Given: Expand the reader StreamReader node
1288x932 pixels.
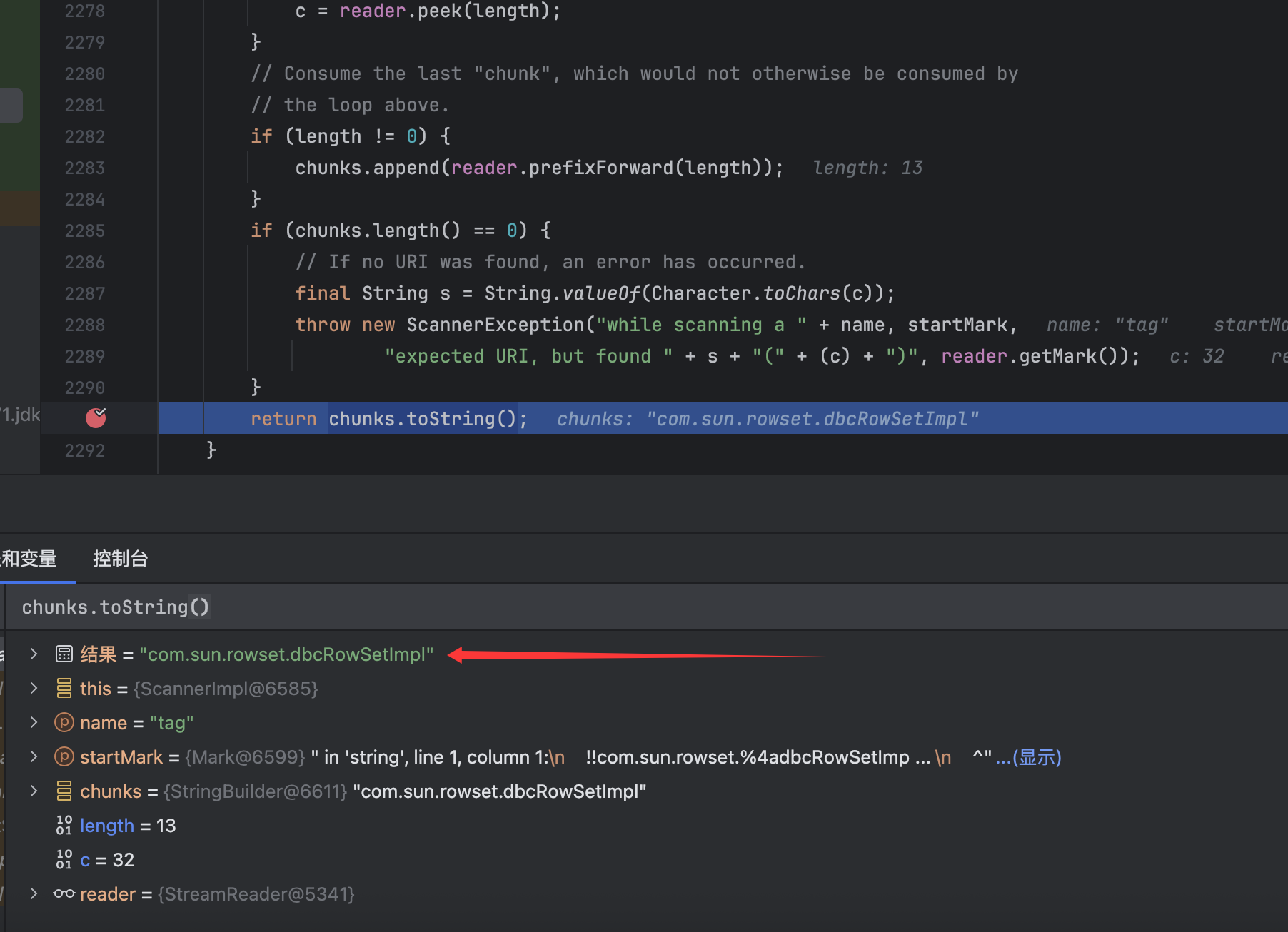Looking at the screenshot, I should tap(34, 893).
